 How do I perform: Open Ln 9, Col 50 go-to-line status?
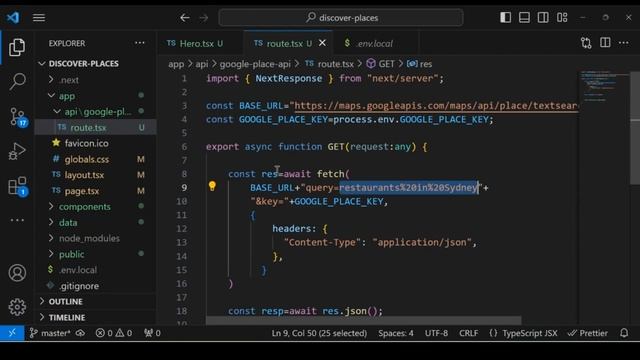click(x=319, y=333)
